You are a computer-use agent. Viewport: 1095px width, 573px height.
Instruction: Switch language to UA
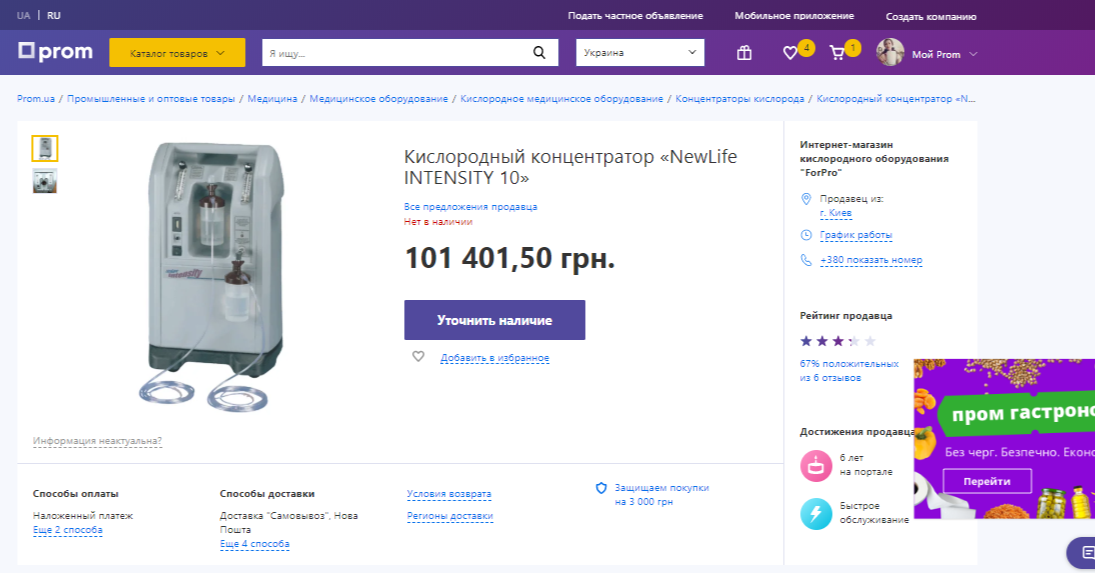click(24, 15)
